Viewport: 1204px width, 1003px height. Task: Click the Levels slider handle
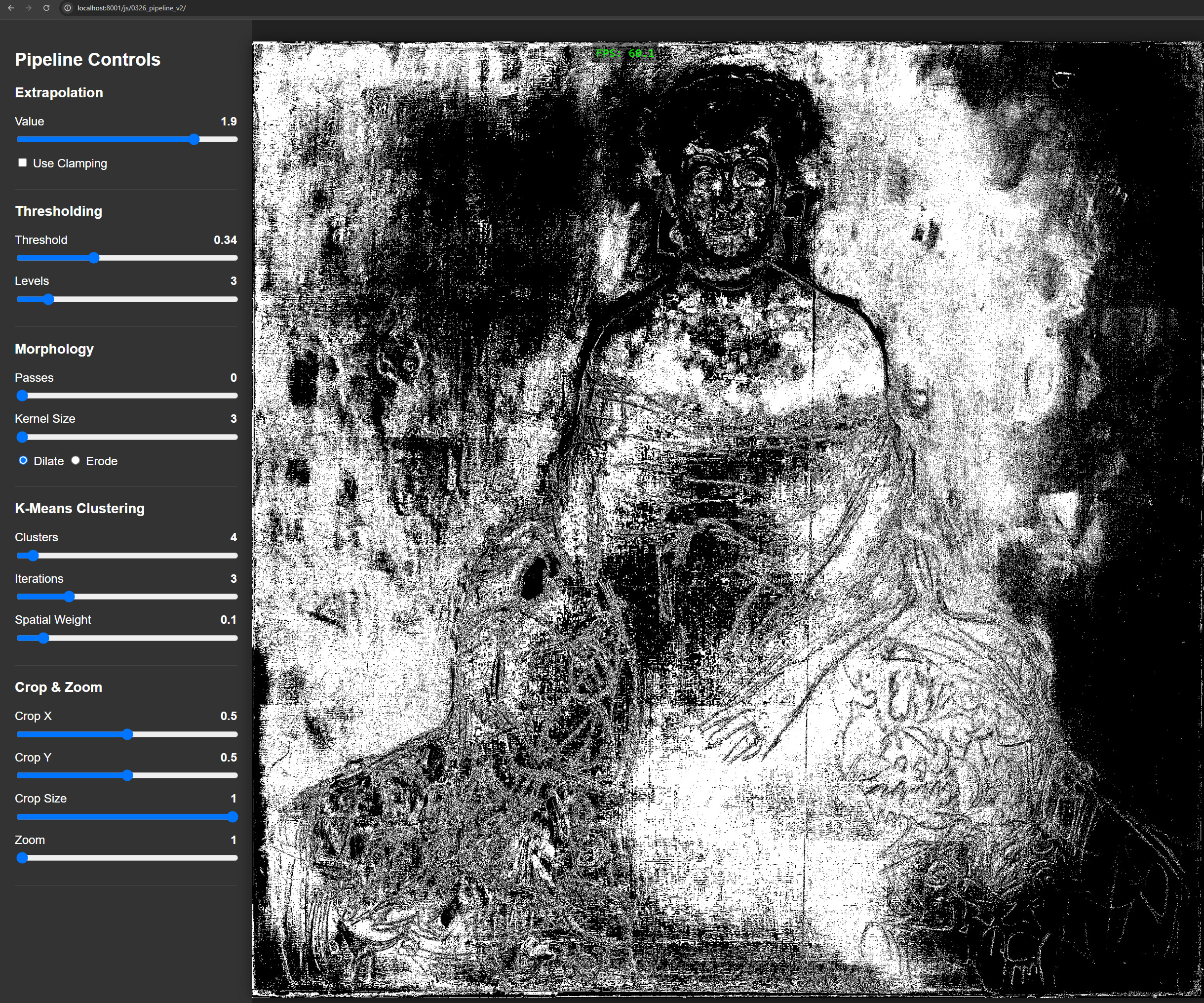[x=49, y=299]
